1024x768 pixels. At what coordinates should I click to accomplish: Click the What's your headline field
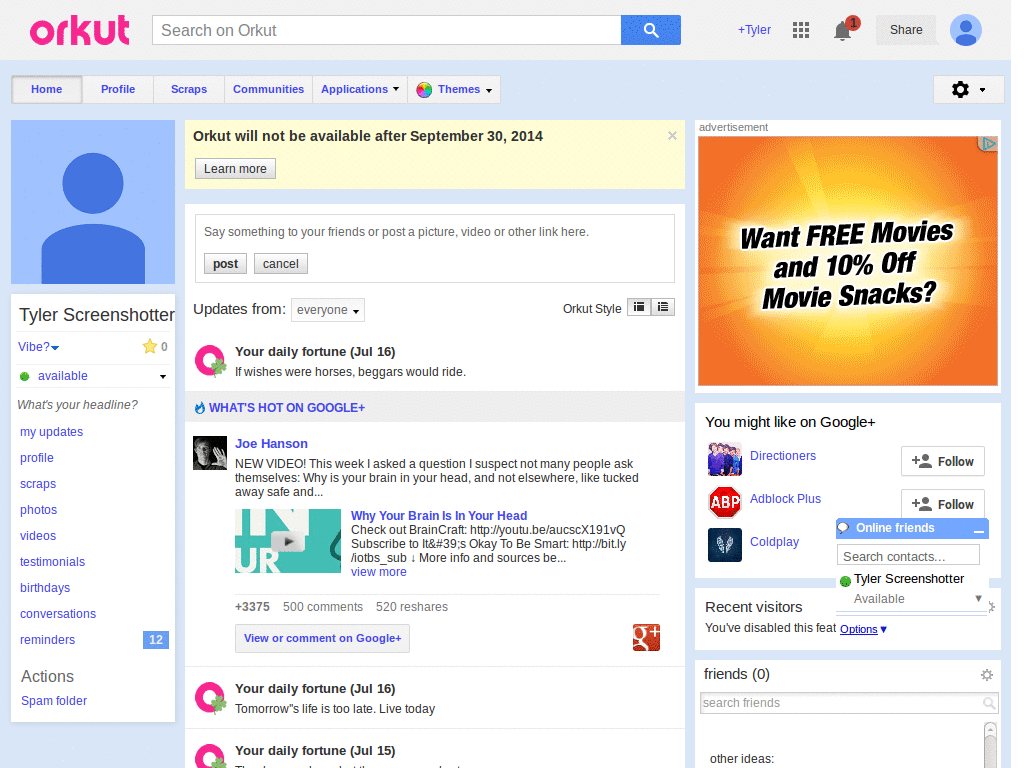(x=78, y=405)
